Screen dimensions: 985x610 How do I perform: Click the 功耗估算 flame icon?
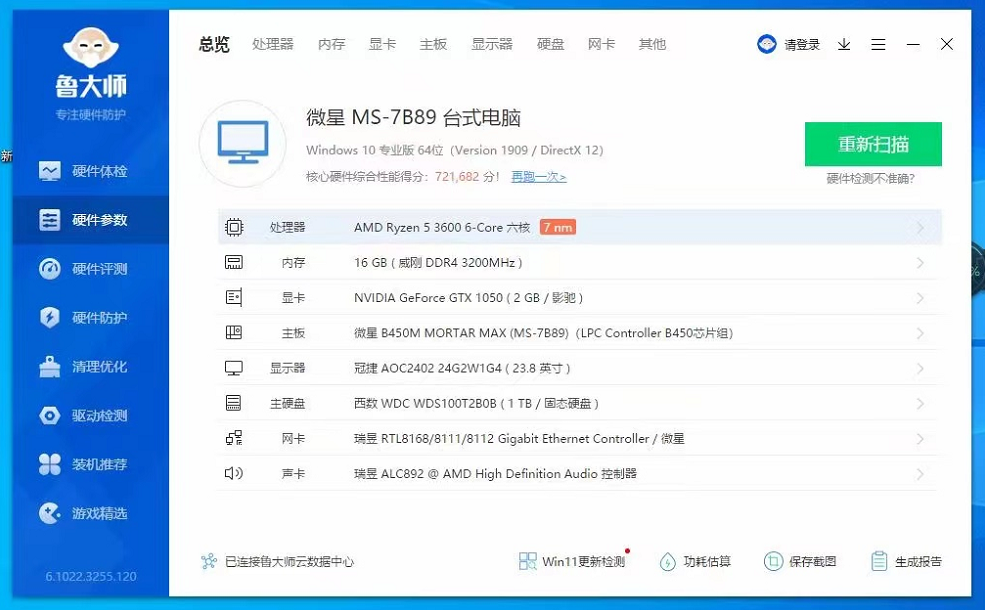[x=667, y=561]
